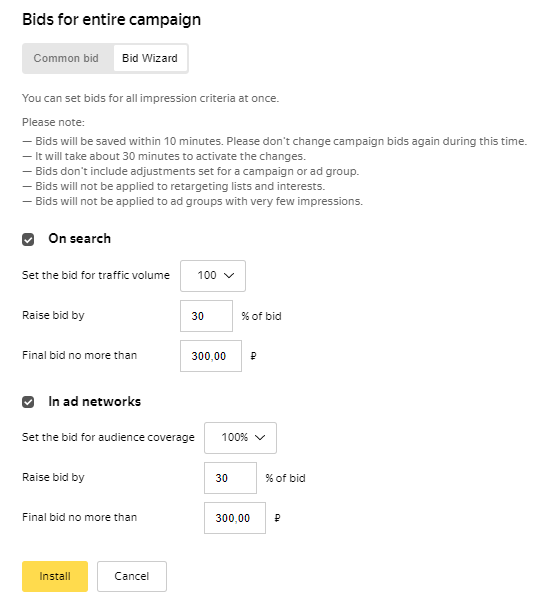
Task: Select the Bid Wizard tab
Action: point(150,58)
